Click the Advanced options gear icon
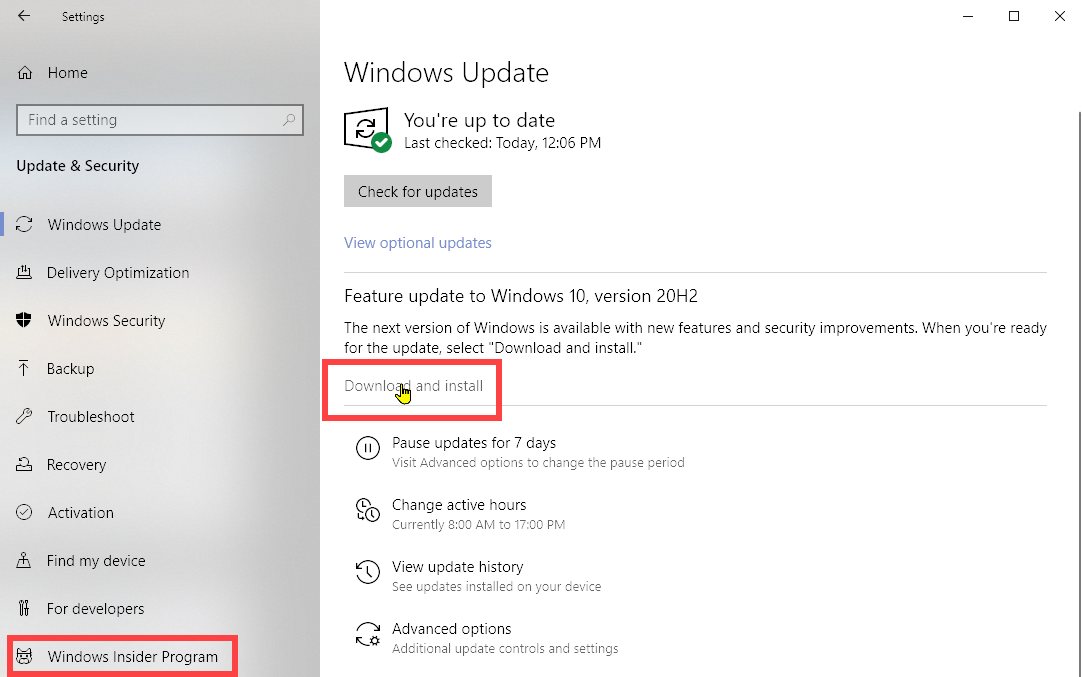 (x=367, y=634)
